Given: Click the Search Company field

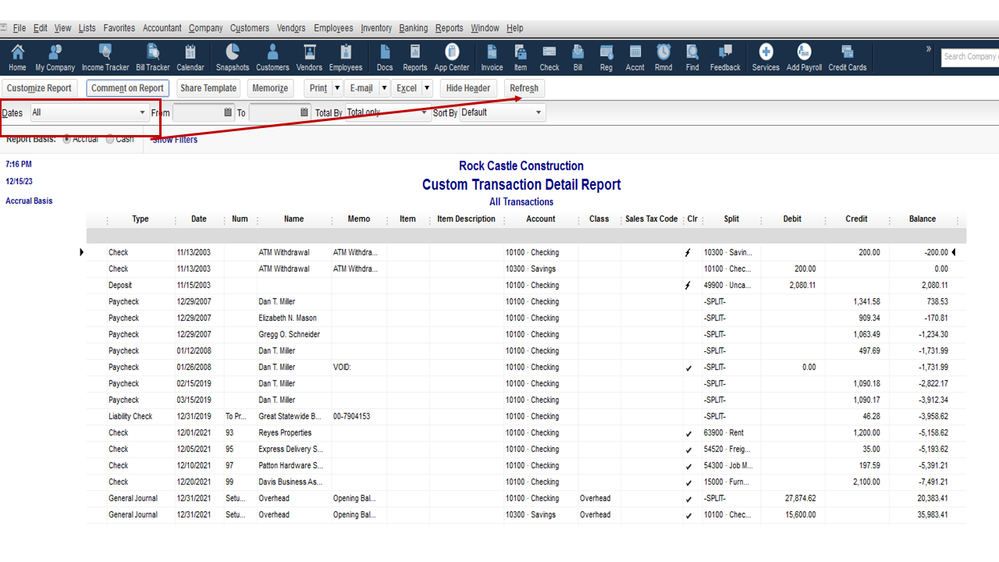Looking at the screenshot, I should 970,57.
